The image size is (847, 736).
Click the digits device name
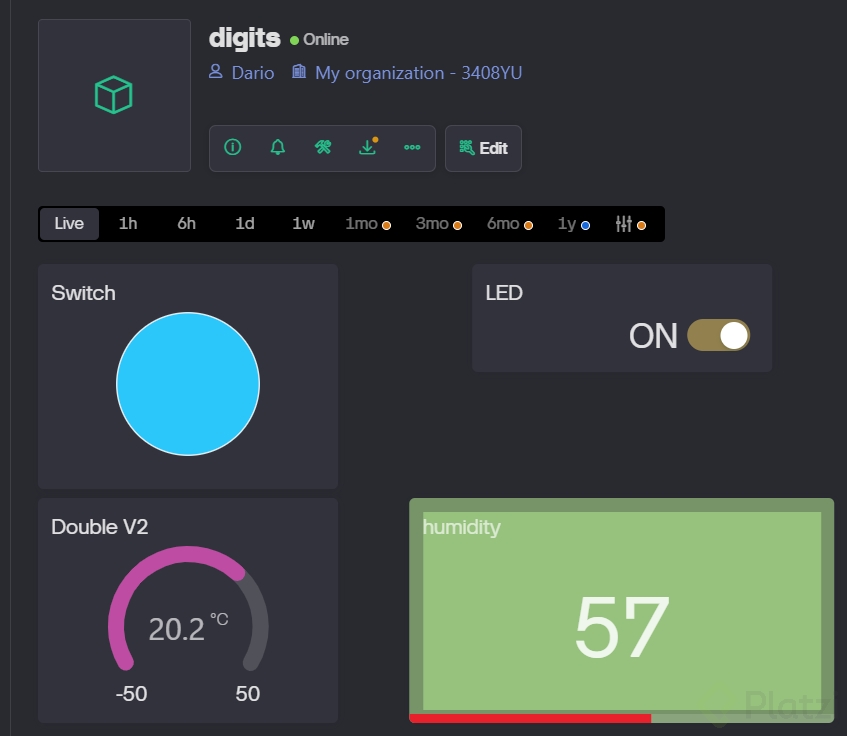point(245,39)
